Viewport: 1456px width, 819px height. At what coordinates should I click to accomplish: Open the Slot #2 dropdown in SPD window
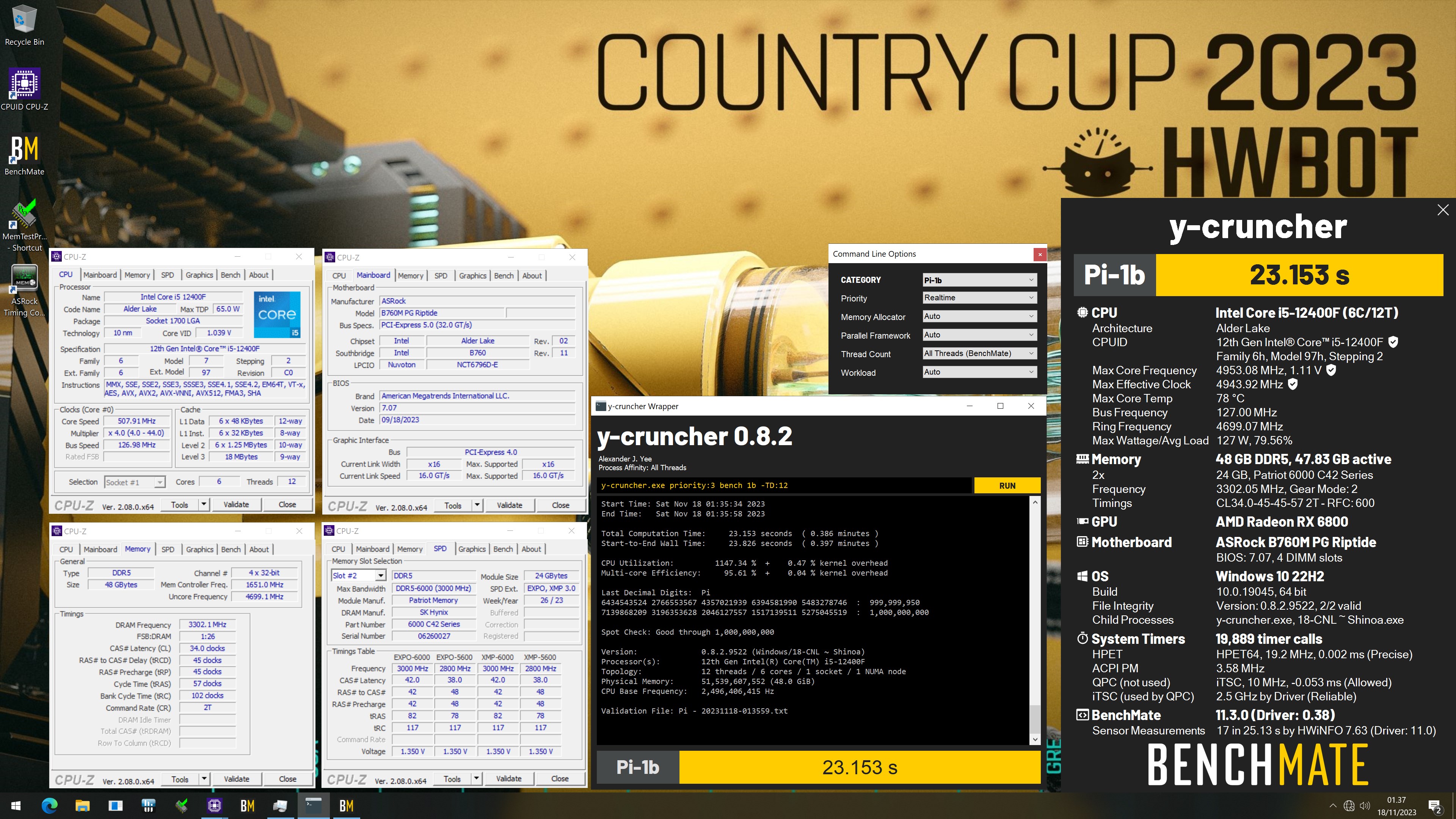tap(358, 576)
